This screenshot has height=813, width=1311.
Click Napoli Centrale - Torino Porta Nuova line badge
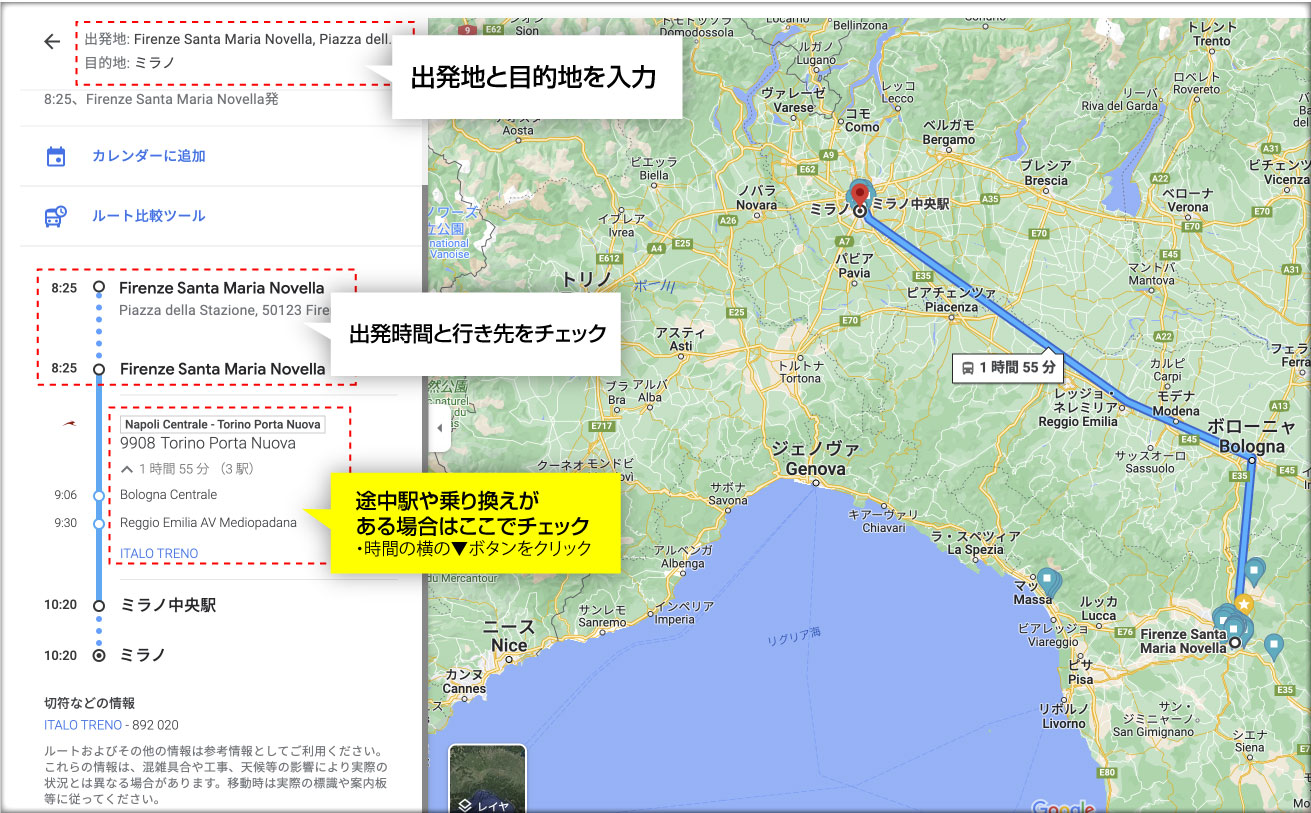point(222,424)
